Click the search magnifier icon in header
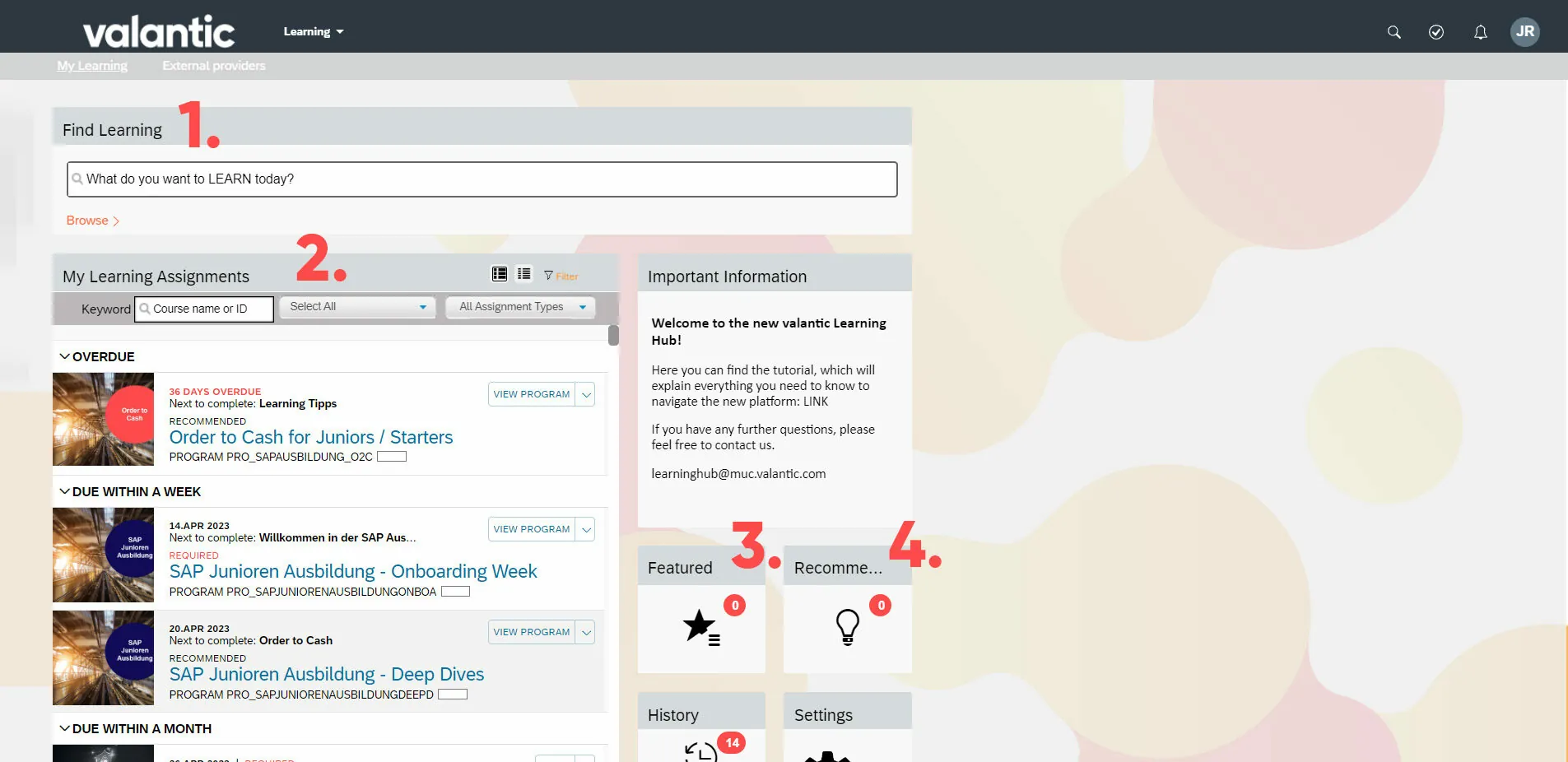The height and width of the screenshot is (762, 1568). click(x=1394, y=32)
